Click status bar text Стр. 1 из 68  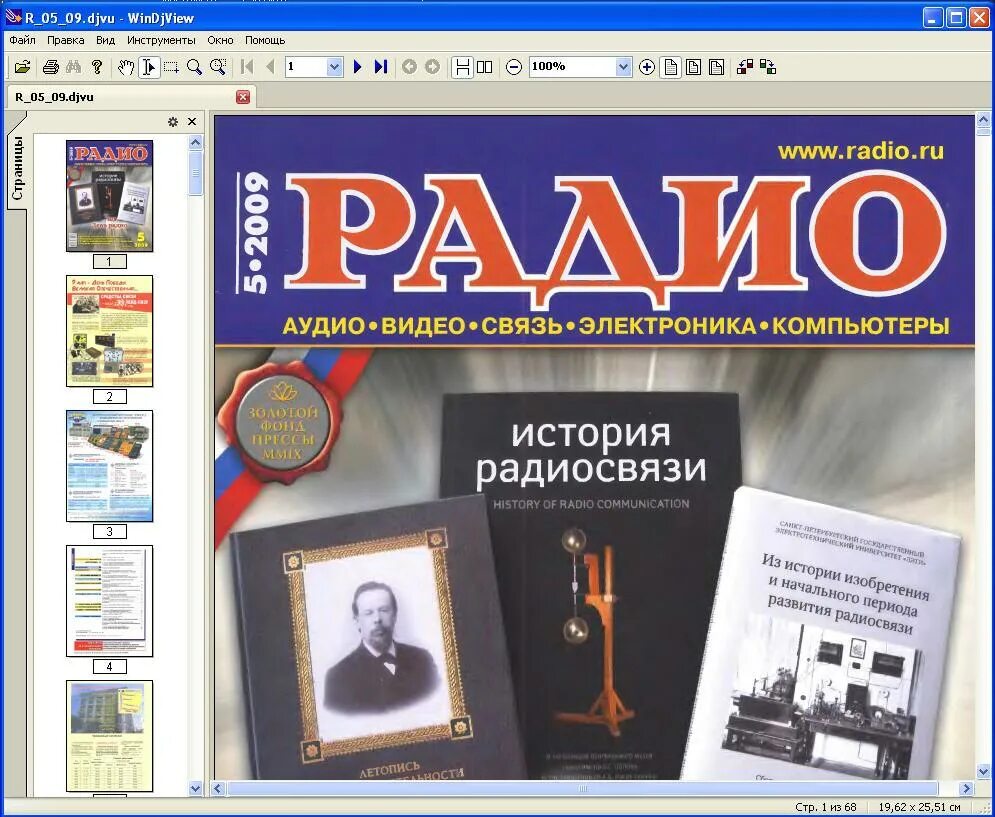point(826,807)
